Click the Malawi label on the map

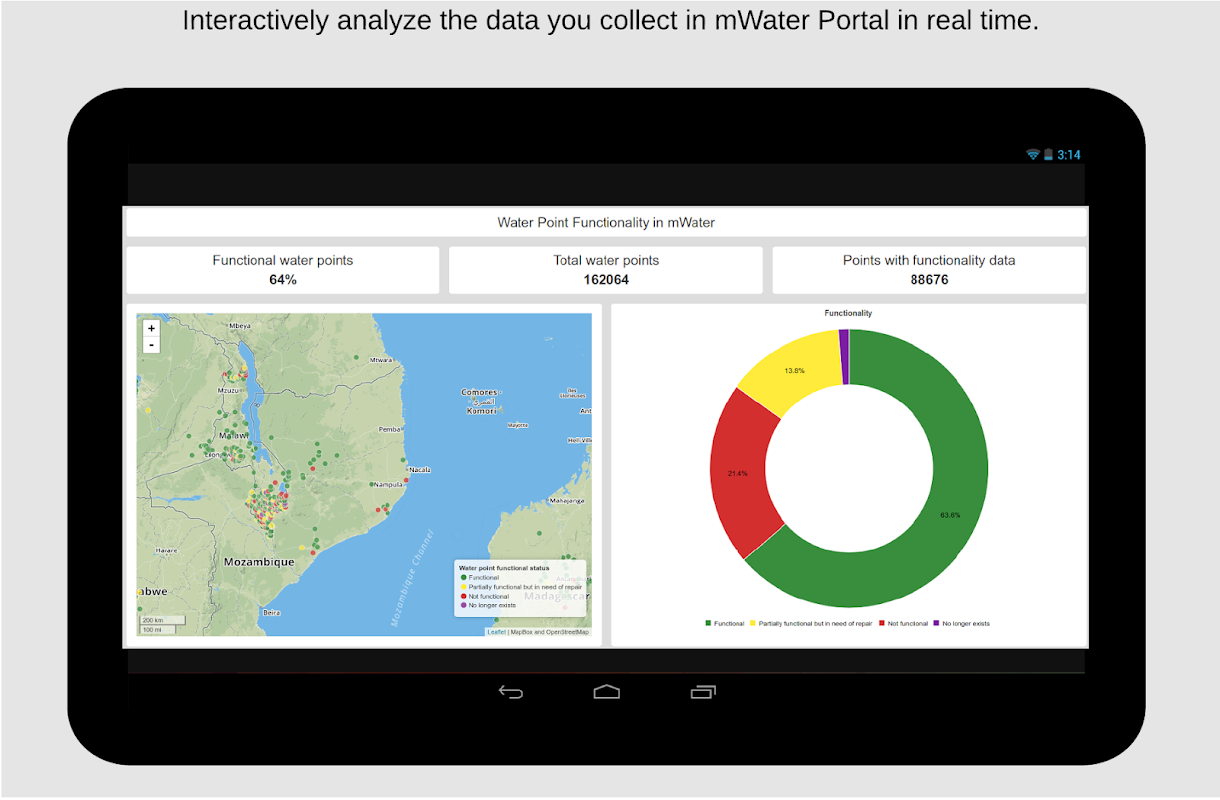coord(233,436)
